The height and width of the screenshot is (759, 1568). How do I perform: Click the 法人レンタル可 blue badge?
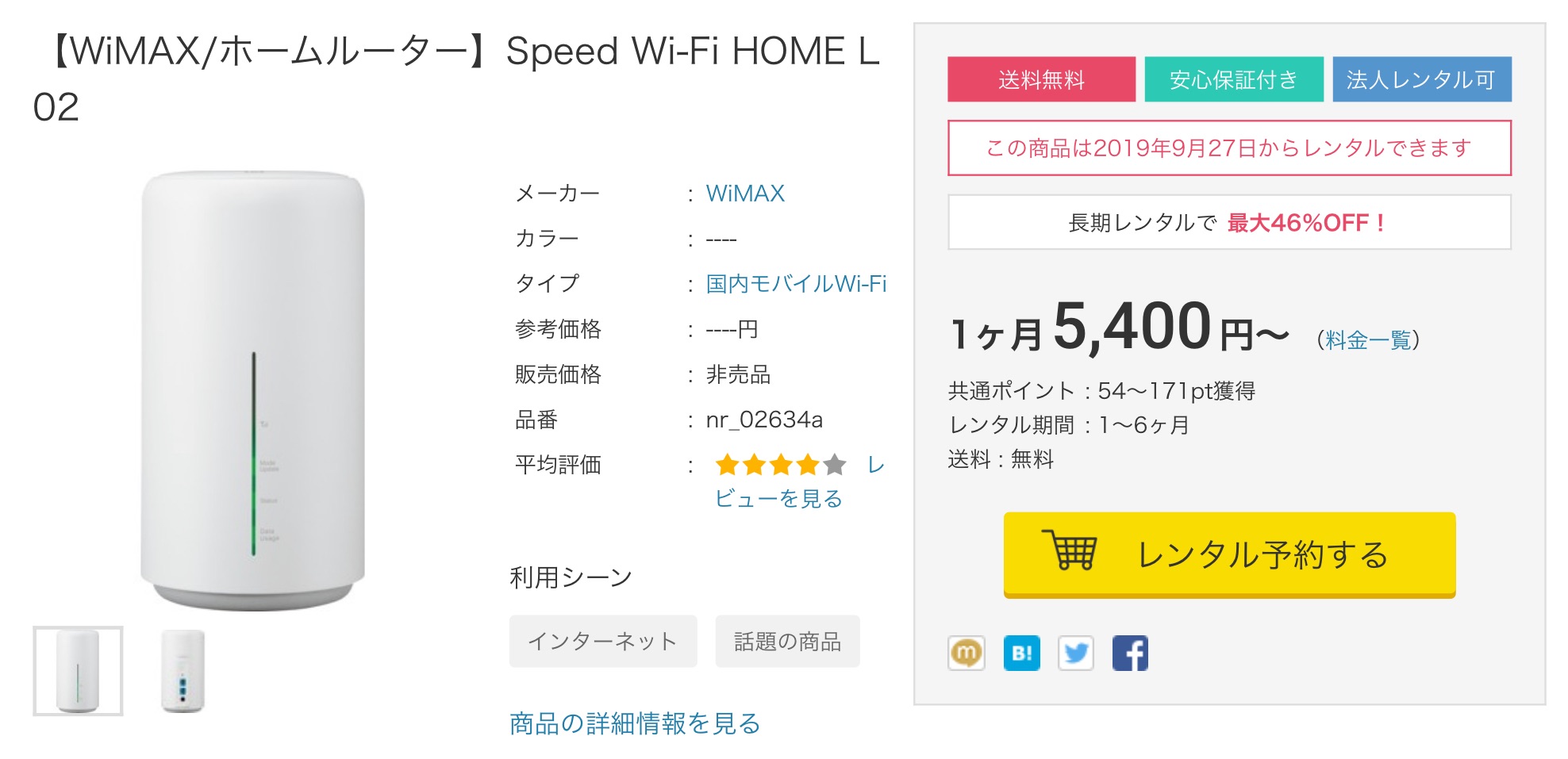(x=1421, y=79)
